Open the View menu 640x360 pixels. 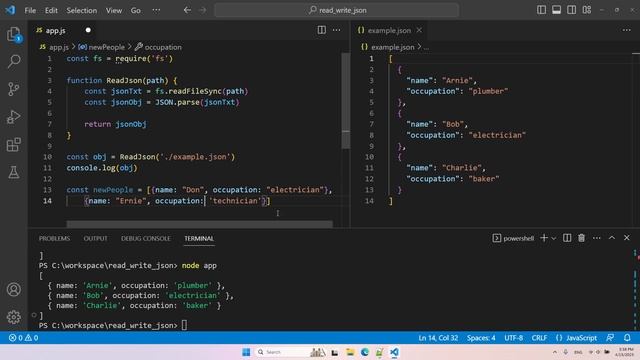[114, 10]
